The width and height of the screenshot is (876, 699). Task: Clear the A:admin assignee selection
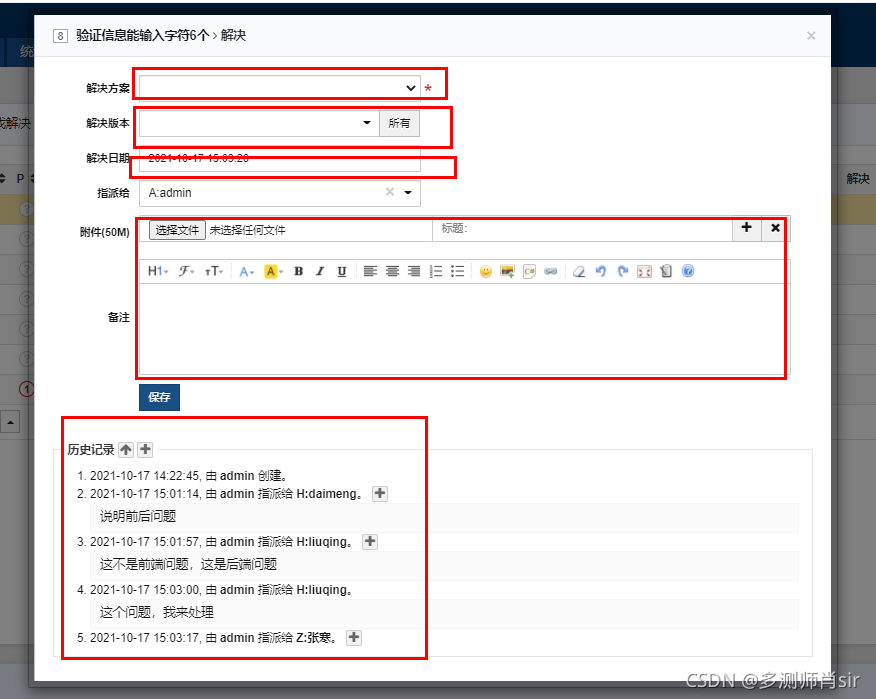(x=390, y=192)
